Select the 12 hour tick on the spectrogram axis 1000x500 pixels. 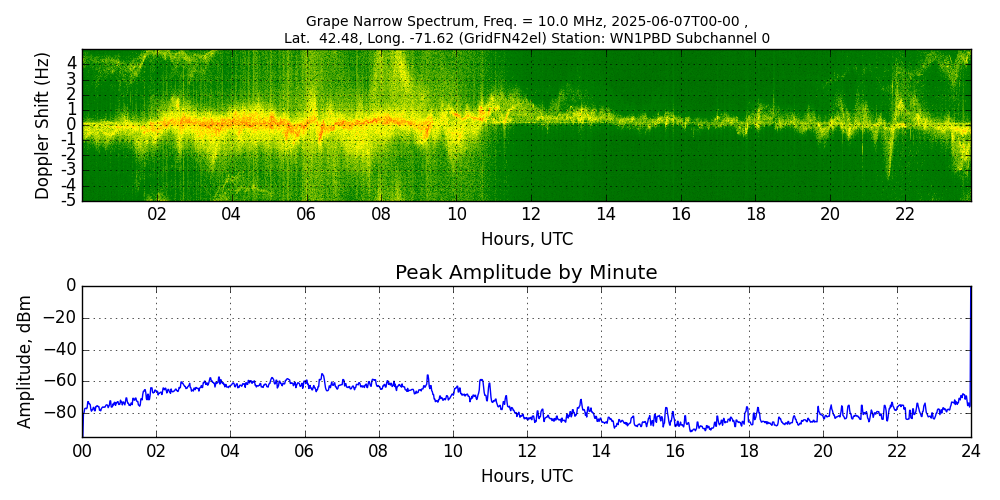pos(531,214)
